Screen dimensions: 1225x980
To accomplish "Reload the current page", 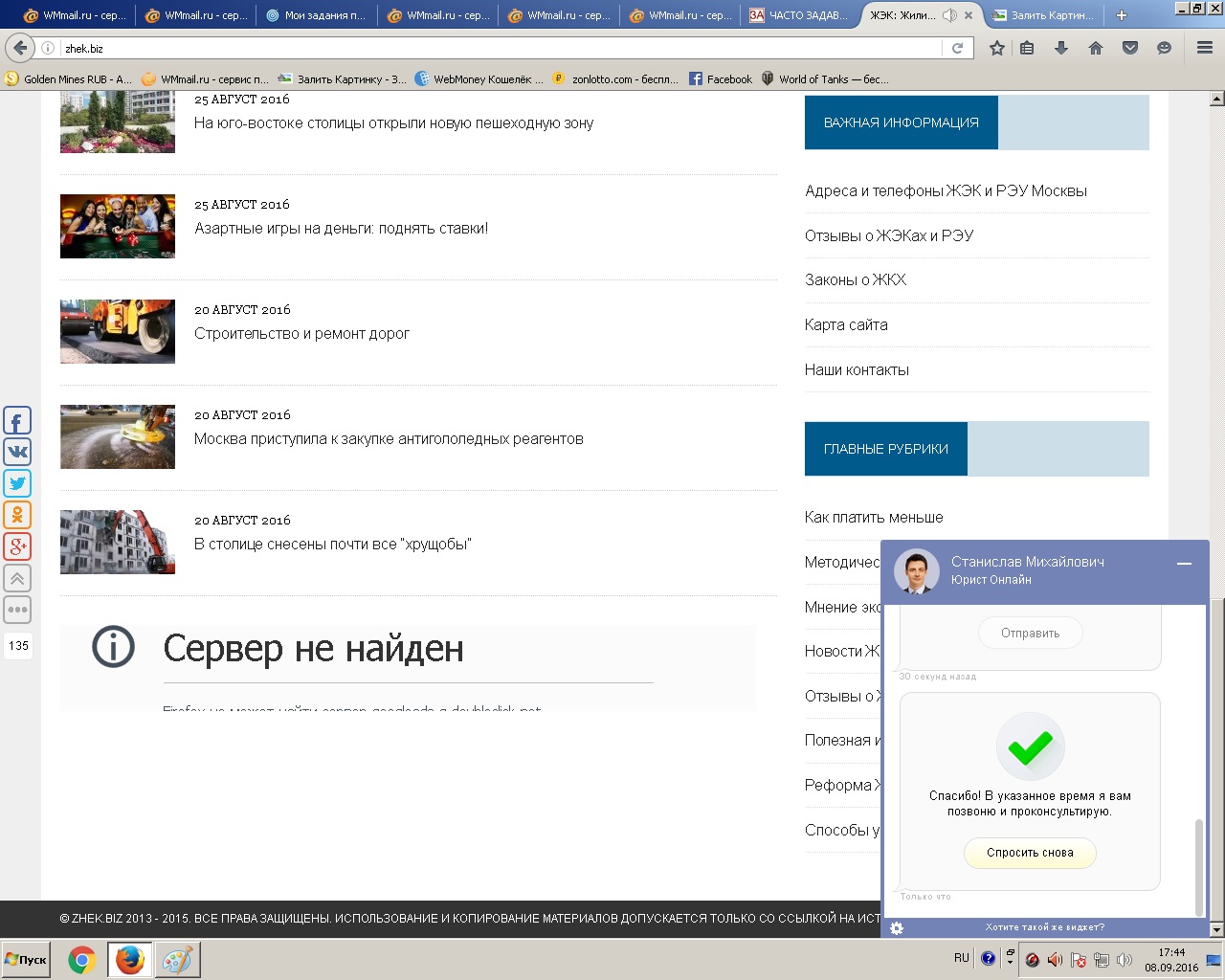I will click(x=957, y=48).
